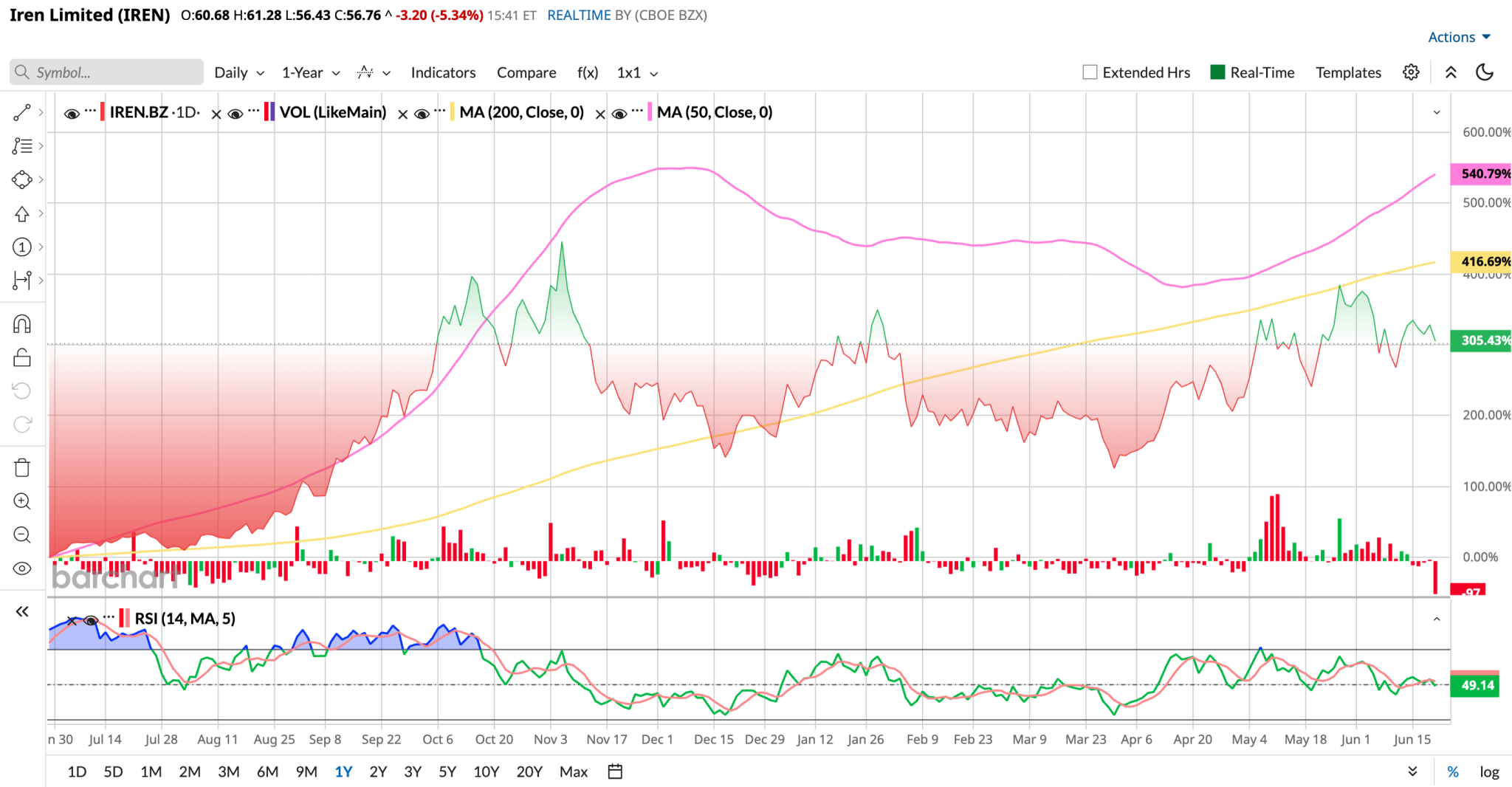Hide the IREN.BZ price series

pyautogui.click(x=72, y=114)
